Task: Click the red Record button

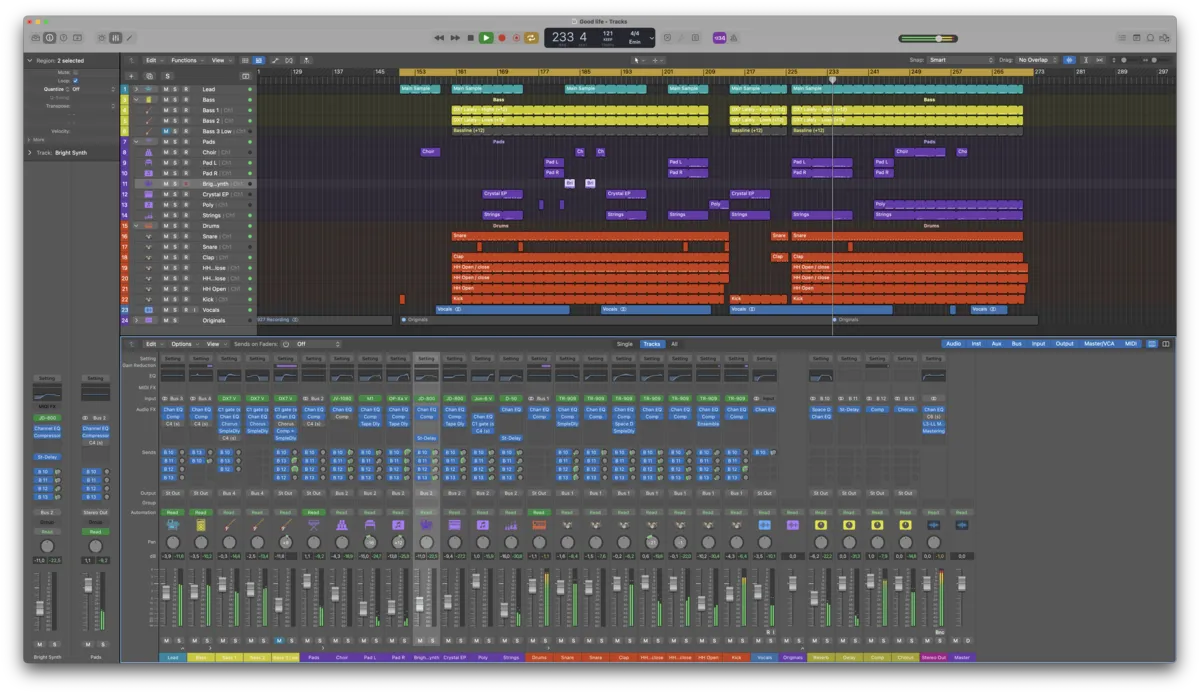Action: click(x=502, y=38)
